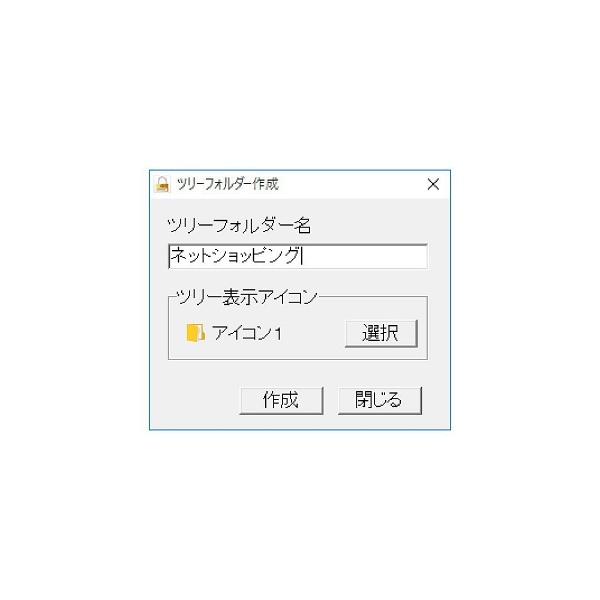Screen dimensions: 600x600
Task: Click the padlock app icon in title bar
Action: click(x=162, y=184)
